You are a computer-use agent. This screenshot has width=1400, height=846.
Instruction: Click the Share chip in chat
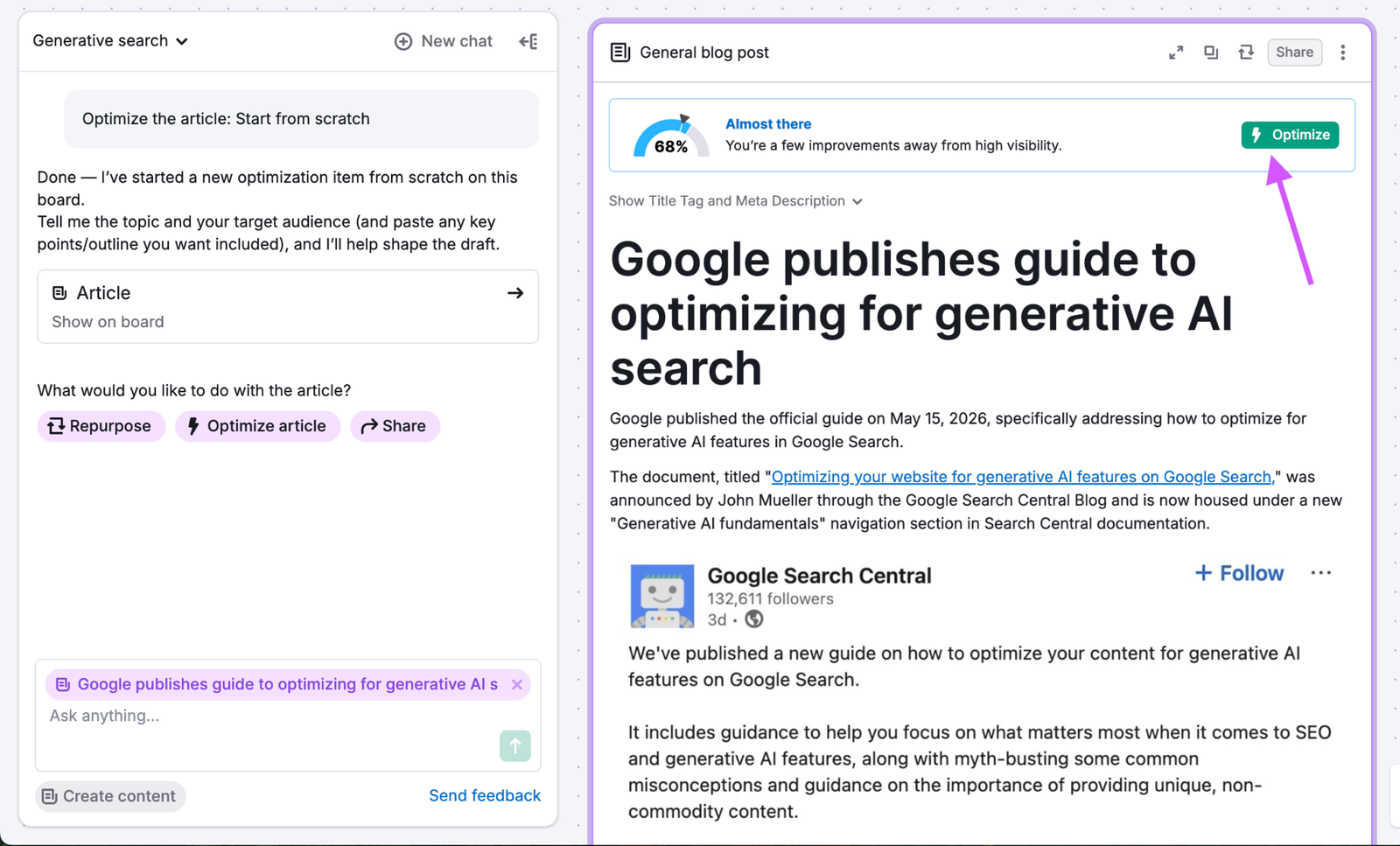coord(395,426)
